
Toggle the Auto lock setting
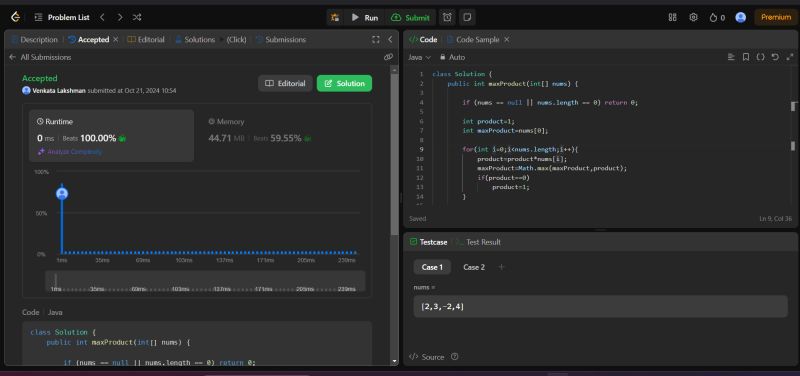[x=453, y=57]
